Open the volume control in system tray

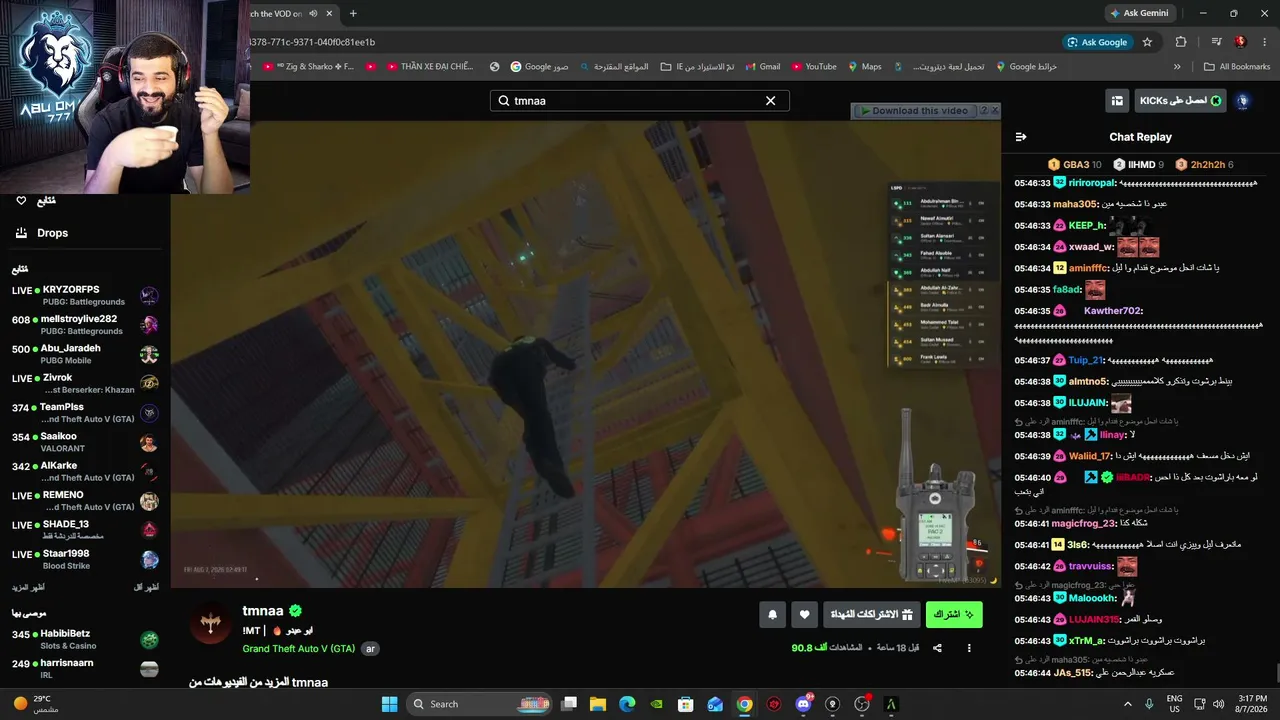point(1219,704)
